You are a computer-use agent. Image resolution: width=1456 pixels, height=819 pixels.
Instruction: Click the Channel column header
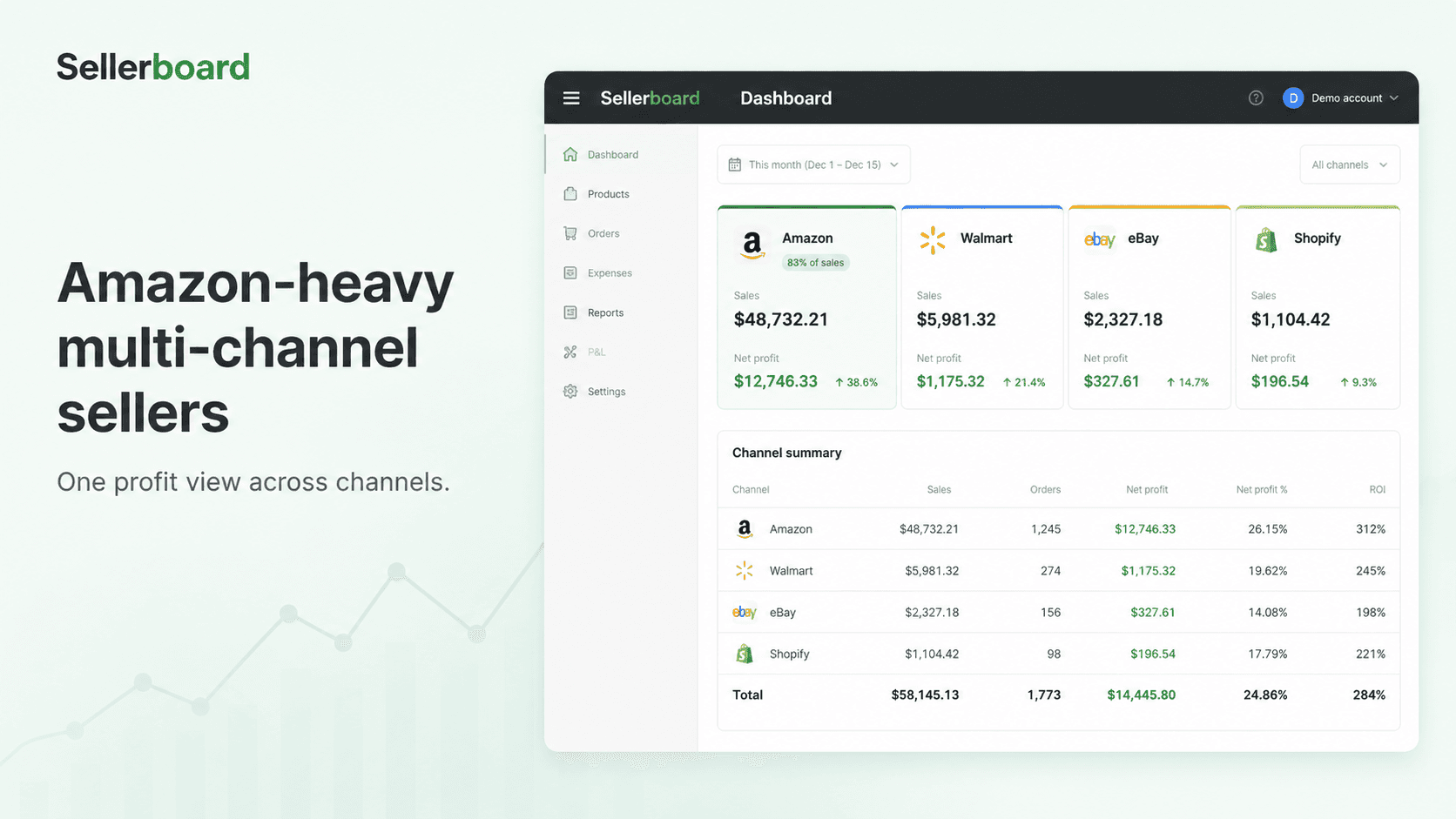tap(751, 490)
